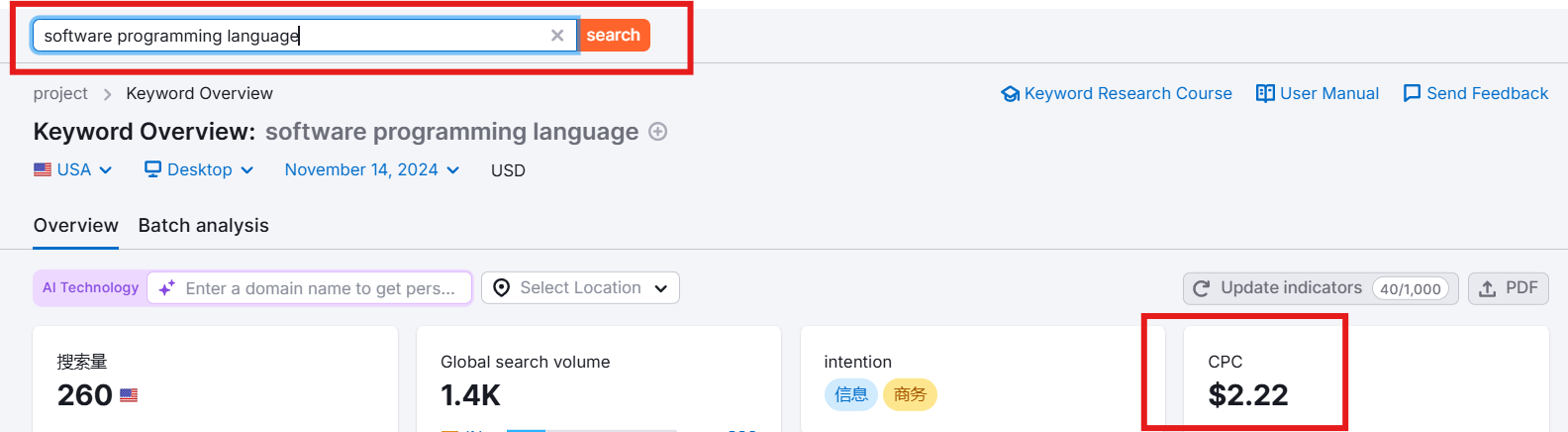This screenshot has height=432, width=1568.
Task: Open the User Manual link
Action: click(x=1318, y=93)
